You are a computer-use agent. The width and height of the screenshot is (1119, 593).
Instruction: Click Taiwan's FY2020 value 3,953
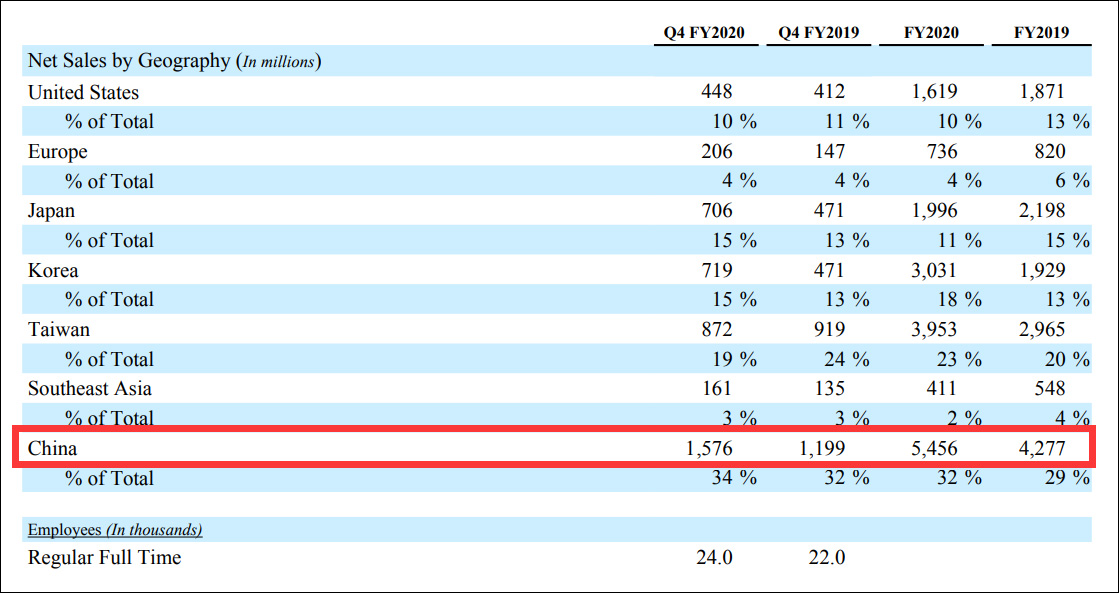click(934, 329)
